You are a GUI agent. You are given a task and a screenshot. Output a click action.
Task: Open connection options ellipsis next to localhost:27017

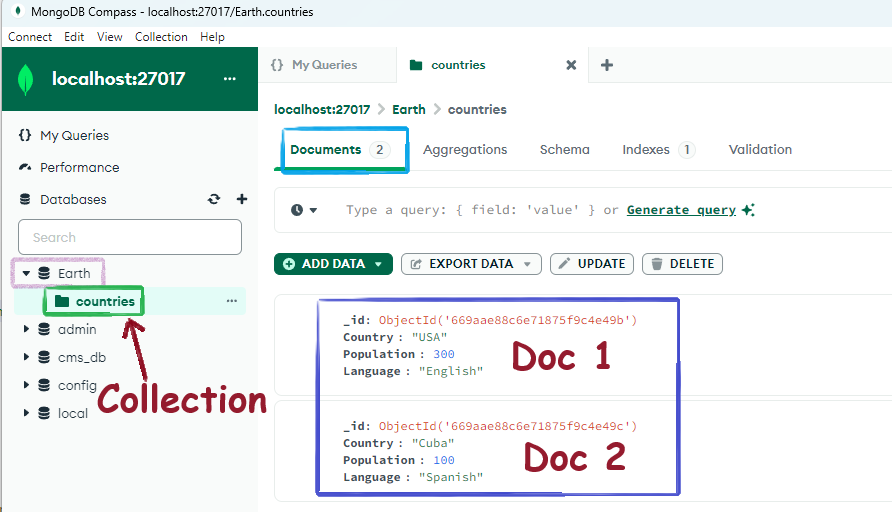tap(230, 79)
